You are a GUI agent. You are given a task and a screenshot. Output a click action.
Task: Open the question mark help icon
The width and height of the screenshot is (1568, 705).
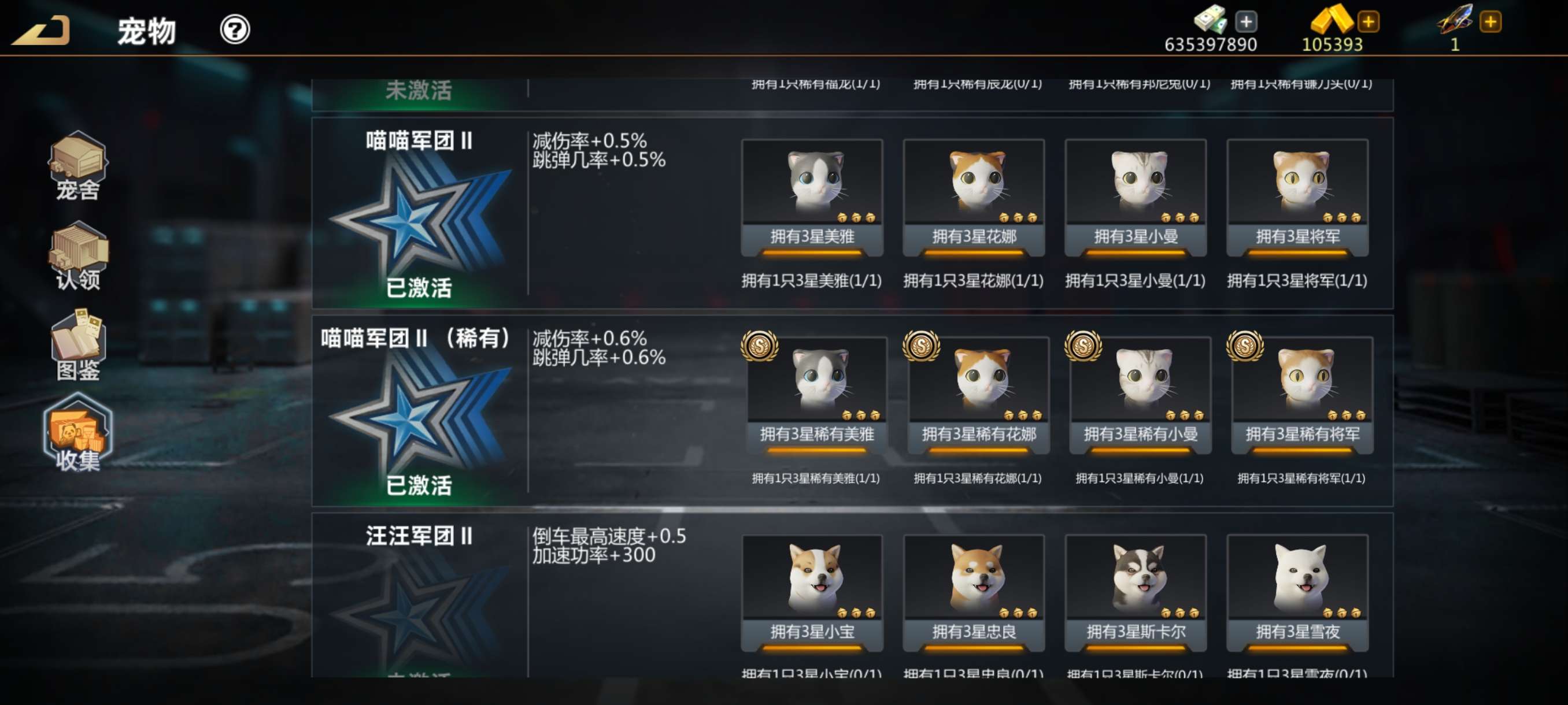coord(234,29)
